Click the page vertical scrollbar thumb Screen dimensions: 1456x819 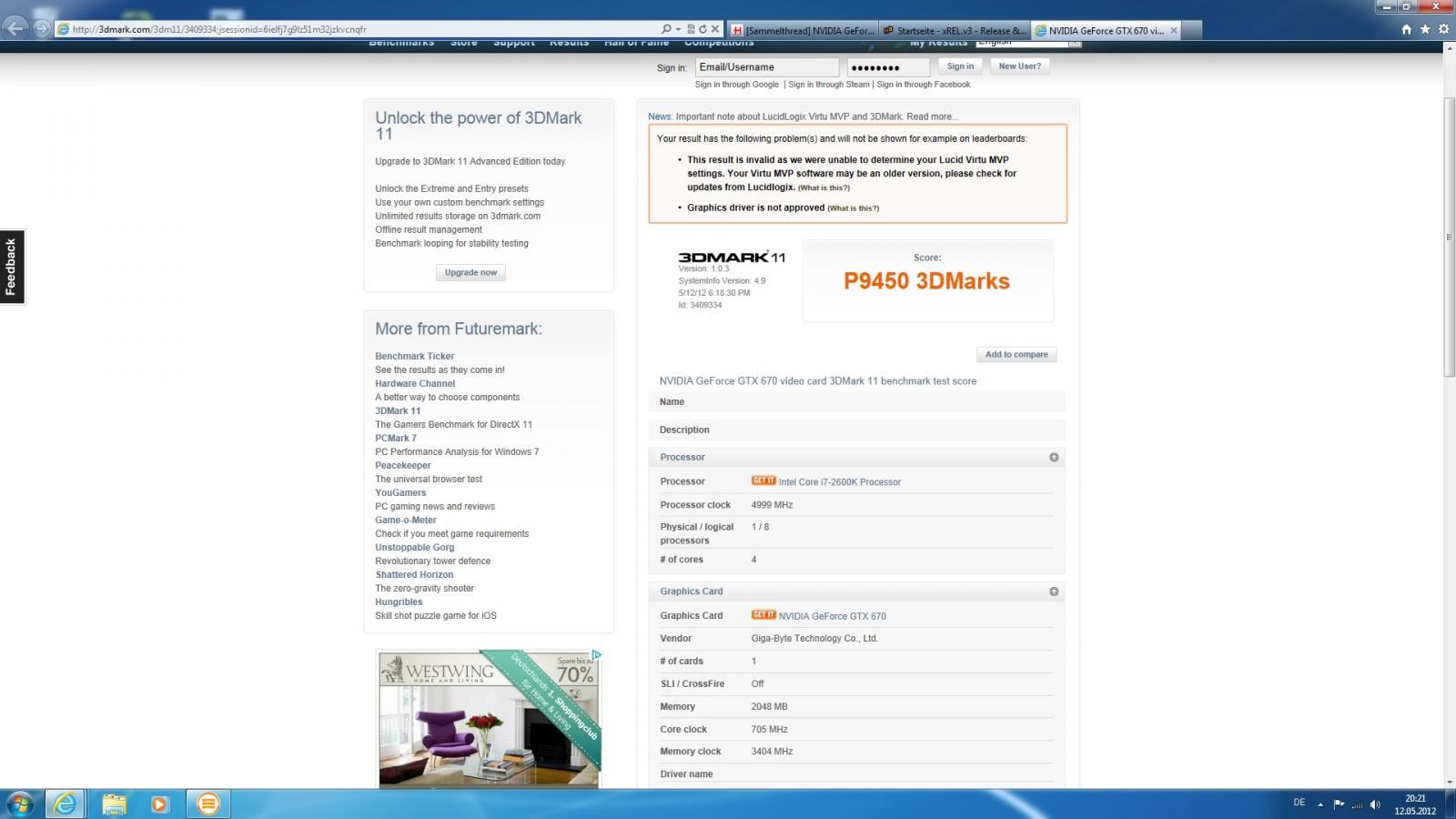pos(1449,237)
